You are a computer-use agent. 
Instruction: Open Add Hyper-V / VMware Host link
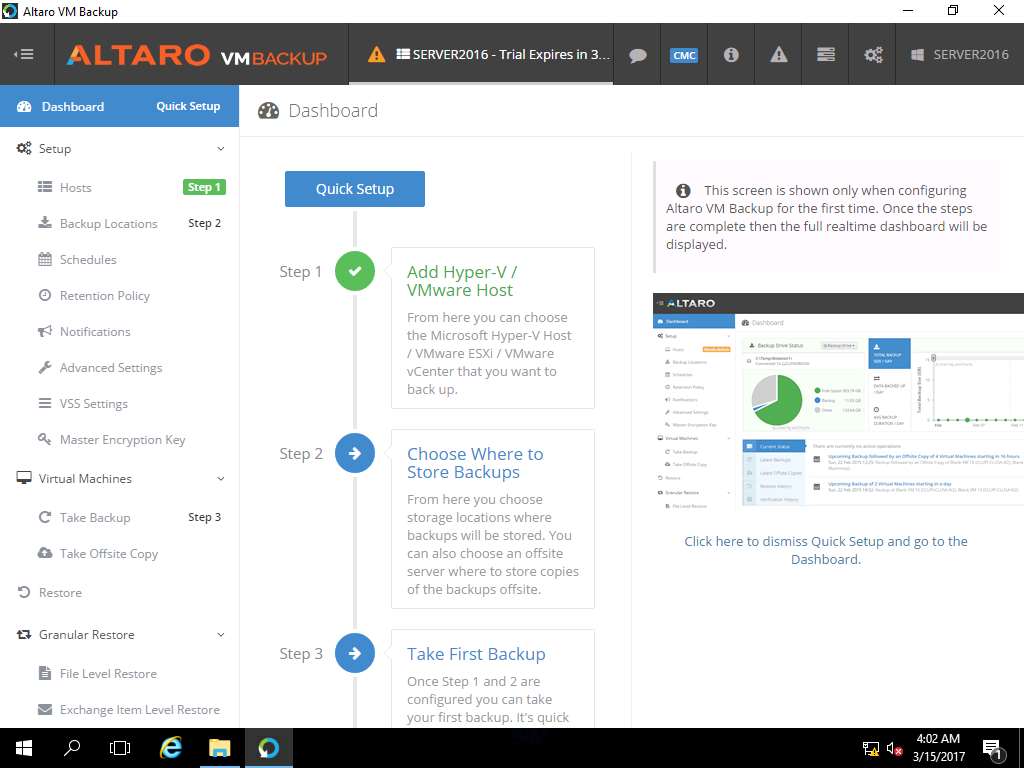pyautogui.click(x=462, y=281)
